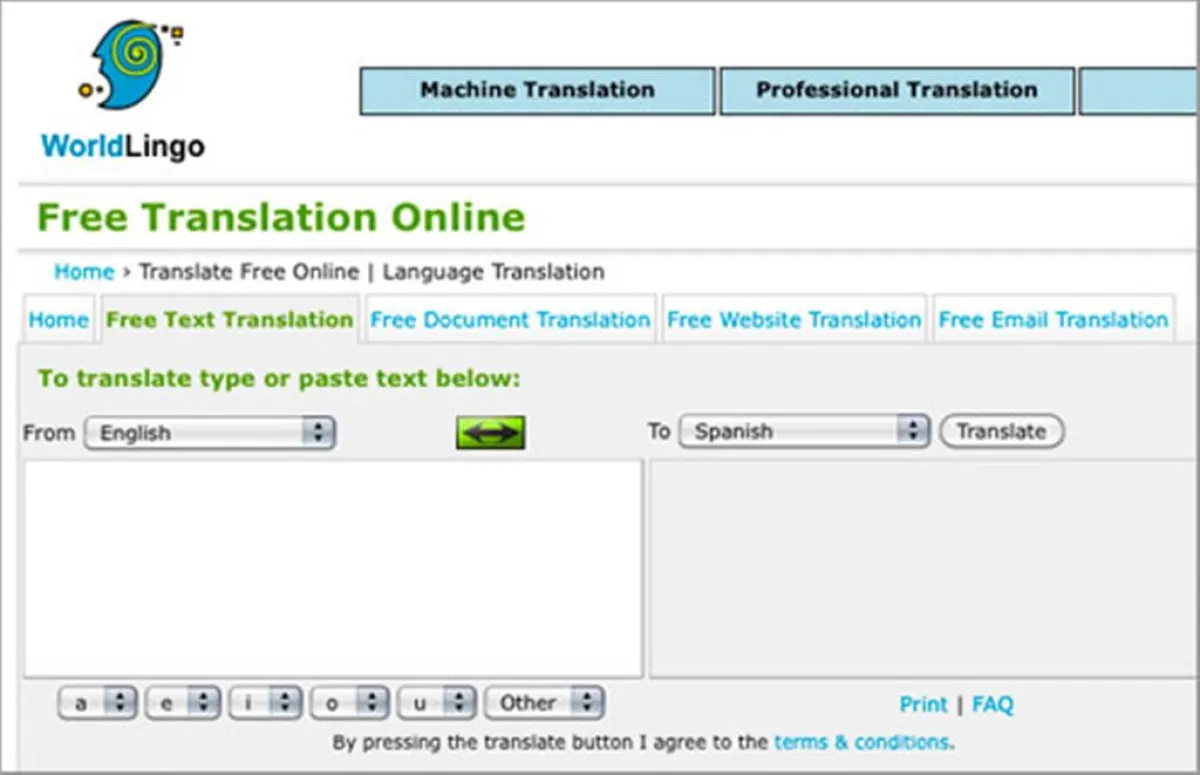This screenshot has width=1200, height=775.
Task: Open the Professional Translation menu
Action: (x=896, y=91)
